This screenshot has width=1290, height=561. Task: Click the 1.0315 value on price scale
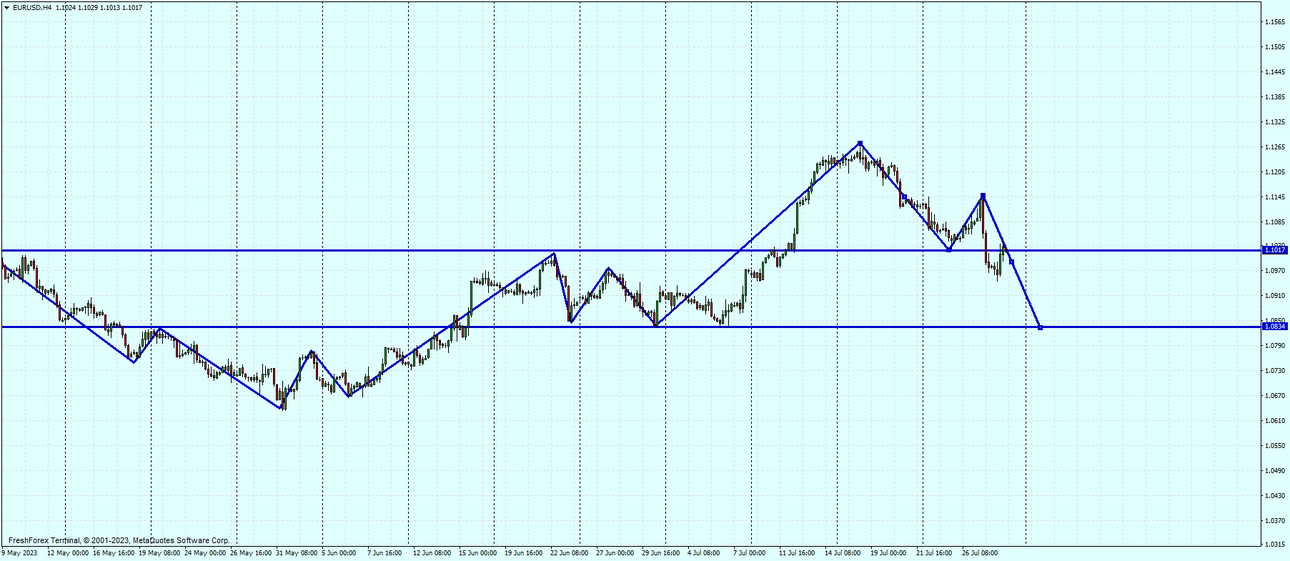1275,545
